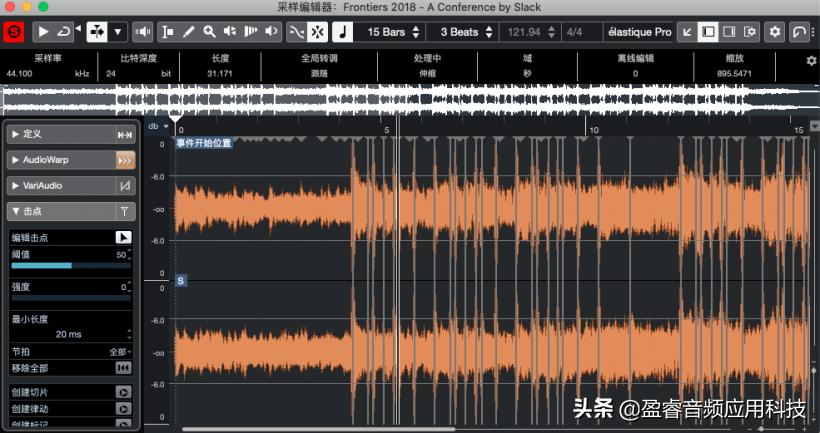Open the toolbar settings gear
Screen dimensions: 820x433
(775, 32)
